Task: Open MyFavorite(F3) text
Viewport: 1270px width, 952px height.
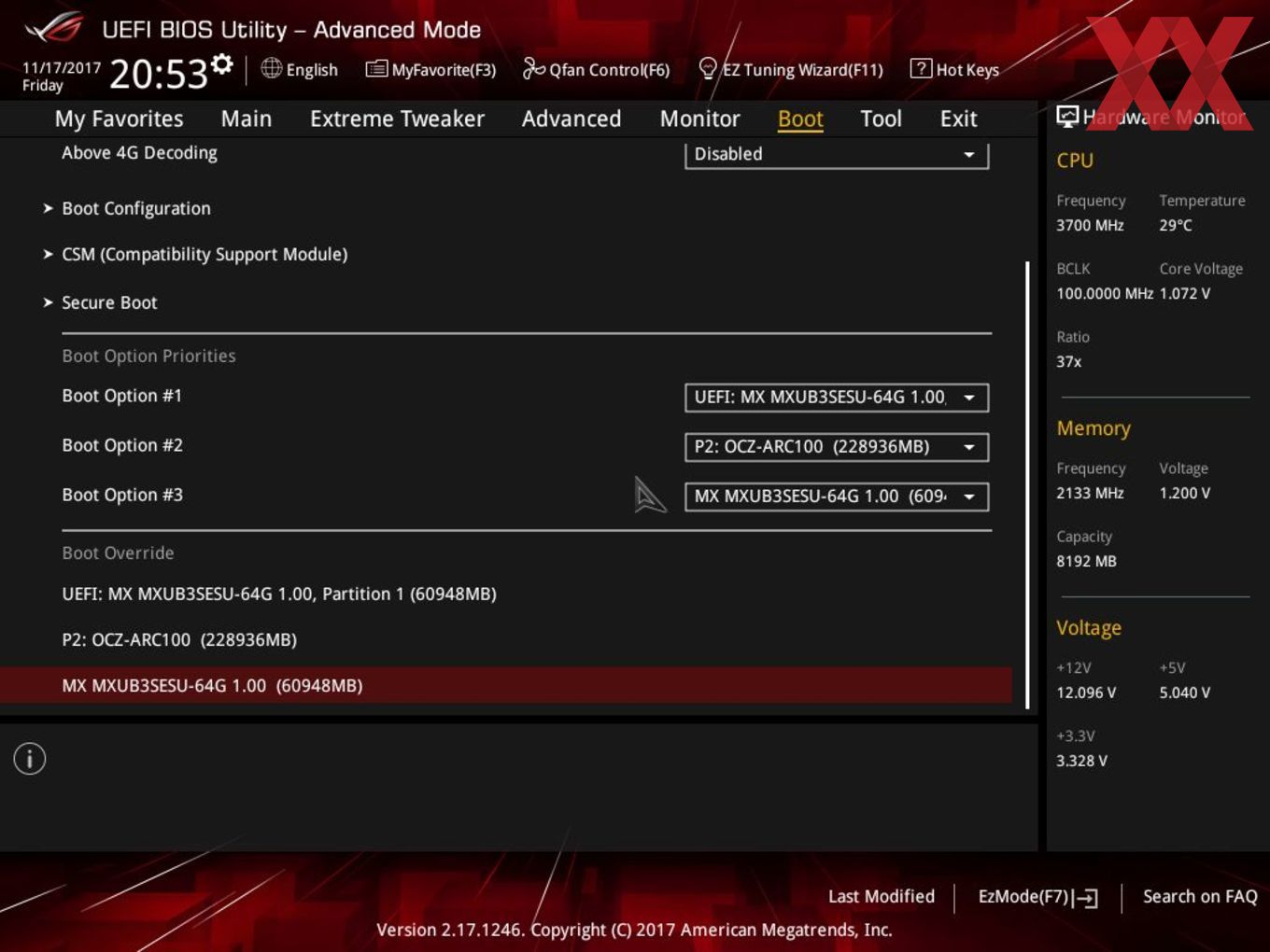Action: (x=444, y=70)
